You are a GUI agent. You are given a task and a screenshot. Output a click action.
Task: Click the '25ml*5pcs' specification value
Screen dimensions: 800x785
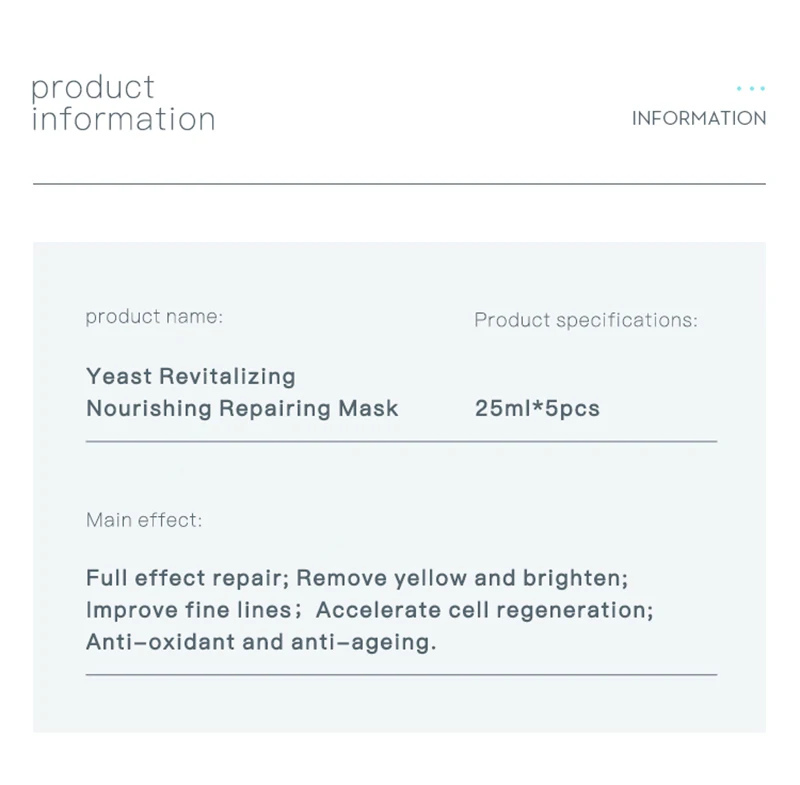pyautogui.click(x=537, y=408)
